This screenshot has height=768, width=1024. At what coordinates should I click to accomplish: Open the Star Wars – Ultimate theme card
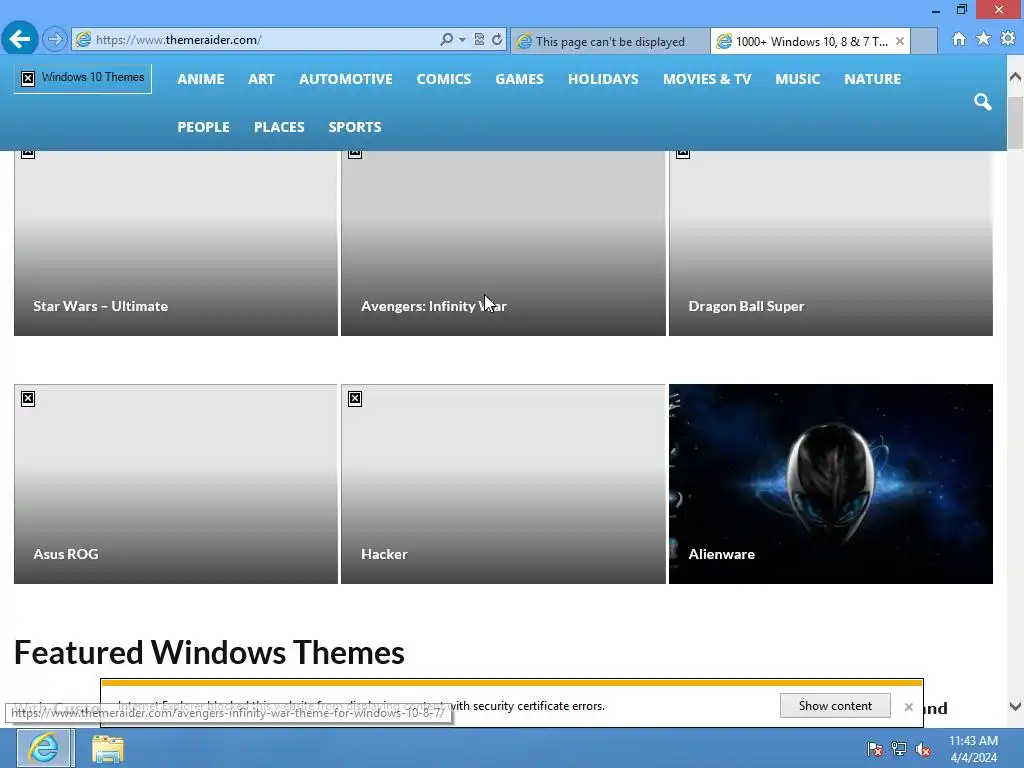[x=176, y=243]
